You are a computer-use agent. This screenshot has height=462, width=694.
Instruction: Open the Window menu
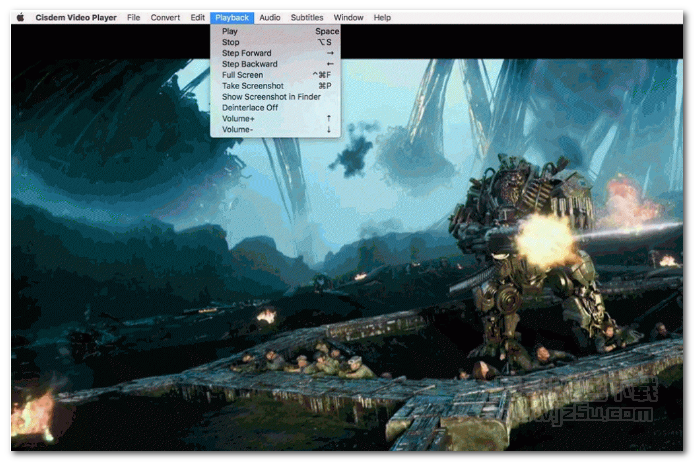click(348, 18)
